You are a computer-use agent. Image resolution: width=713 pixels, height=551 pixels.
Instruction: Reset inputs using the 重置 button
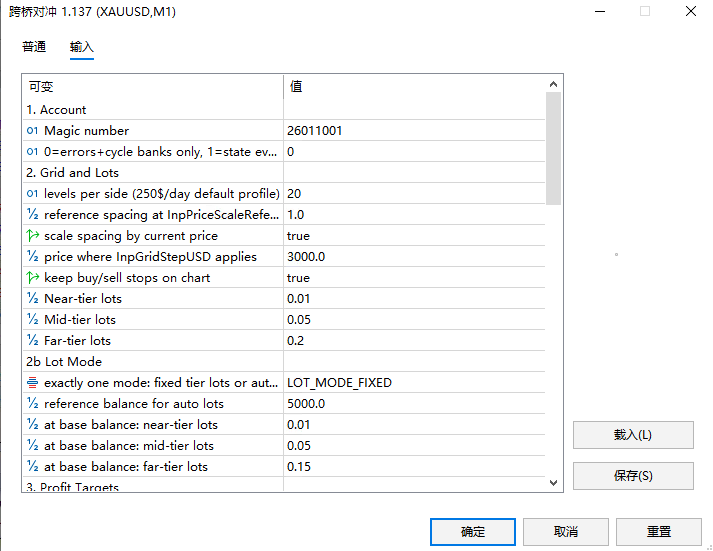pos(659,531)
